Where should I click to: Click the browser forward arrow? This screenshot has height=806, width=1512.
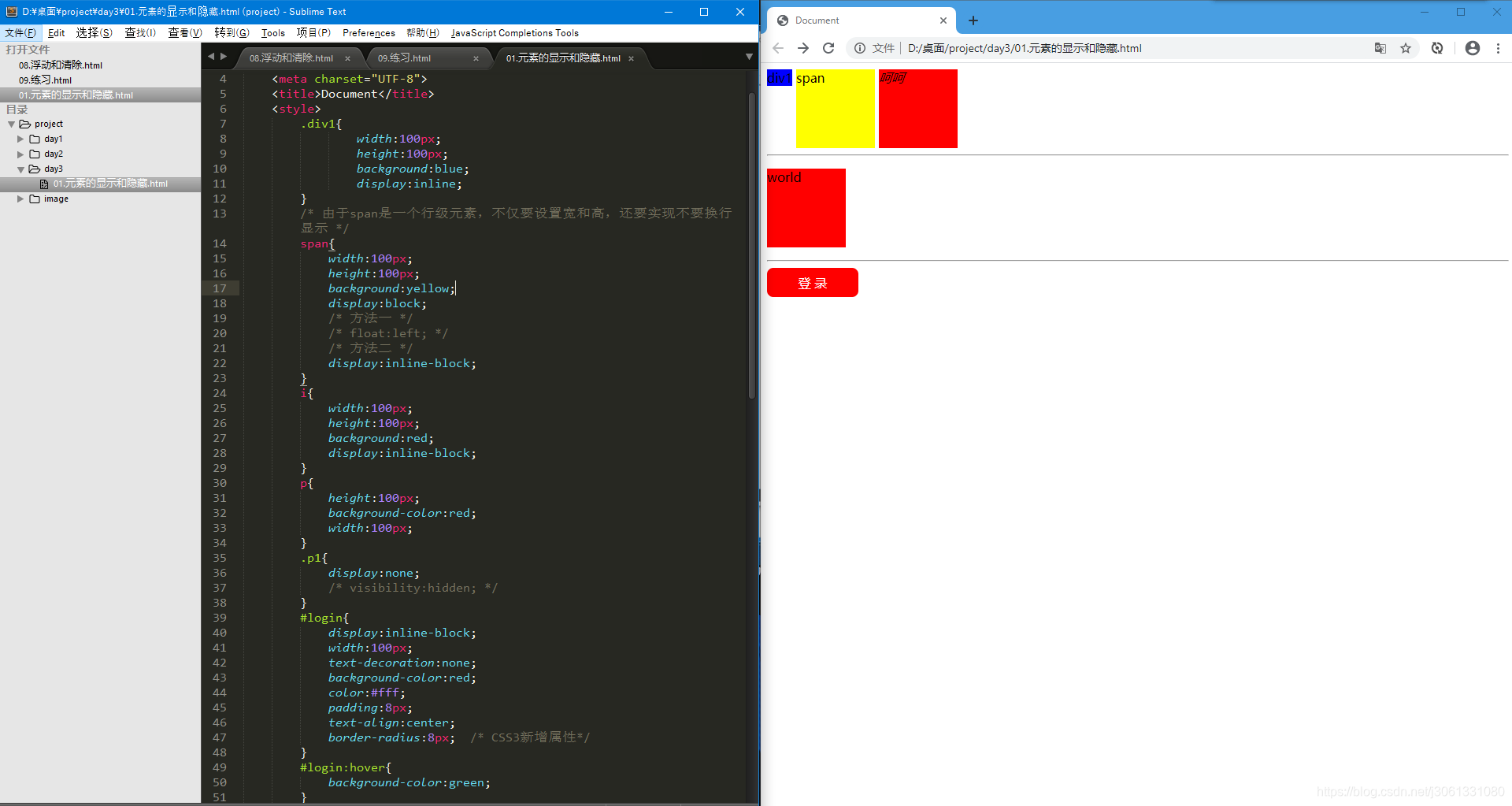[x=803, y=48]
